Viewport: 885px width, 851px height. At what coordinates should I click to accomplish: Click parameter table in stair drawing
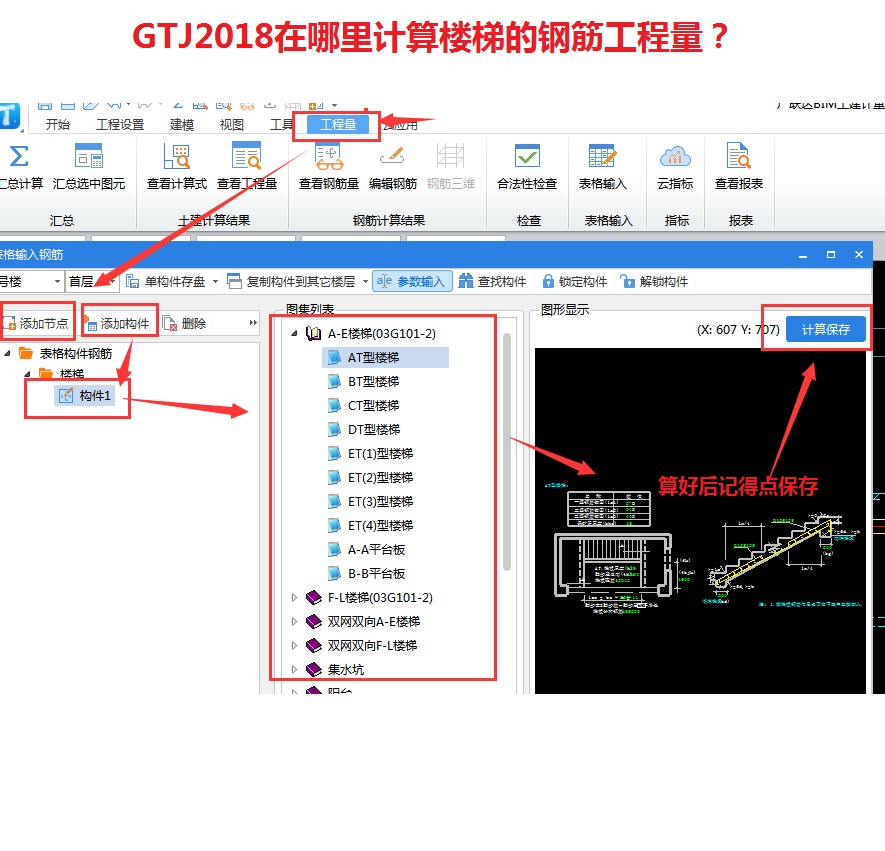tap(608, 508)
